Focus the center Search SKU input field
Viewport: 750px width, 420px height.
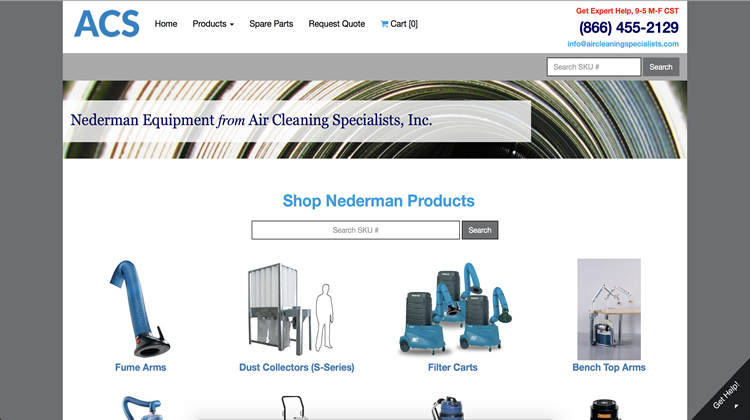pyautogui.click(x=355, y=230)
